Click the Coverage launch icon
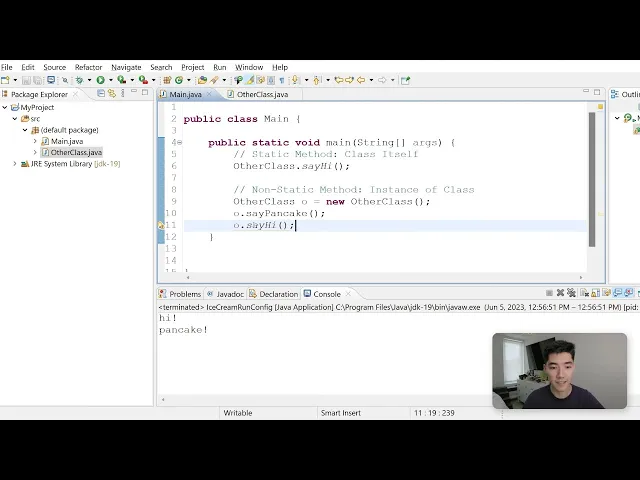The width and height of the screenshot is (640, 480). tap(121, 80)
